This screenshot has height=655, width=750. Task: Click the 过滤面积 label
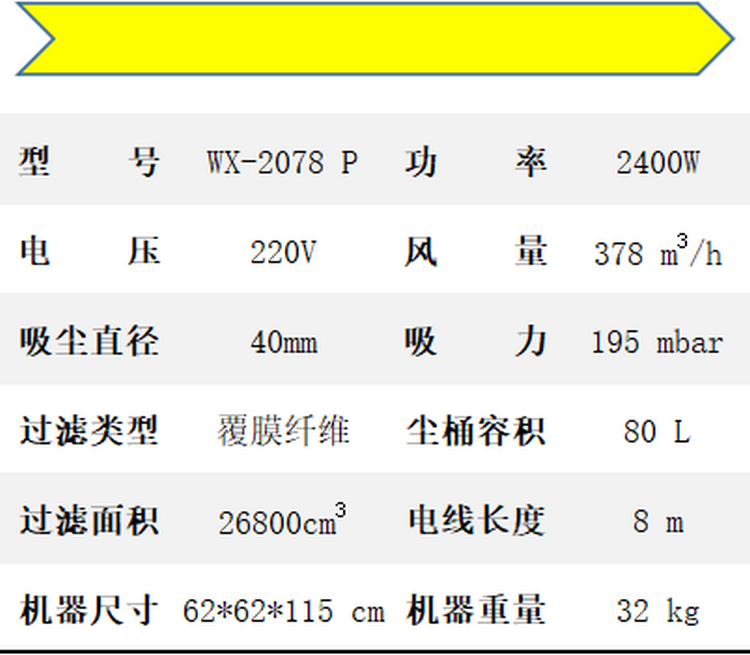89,520
